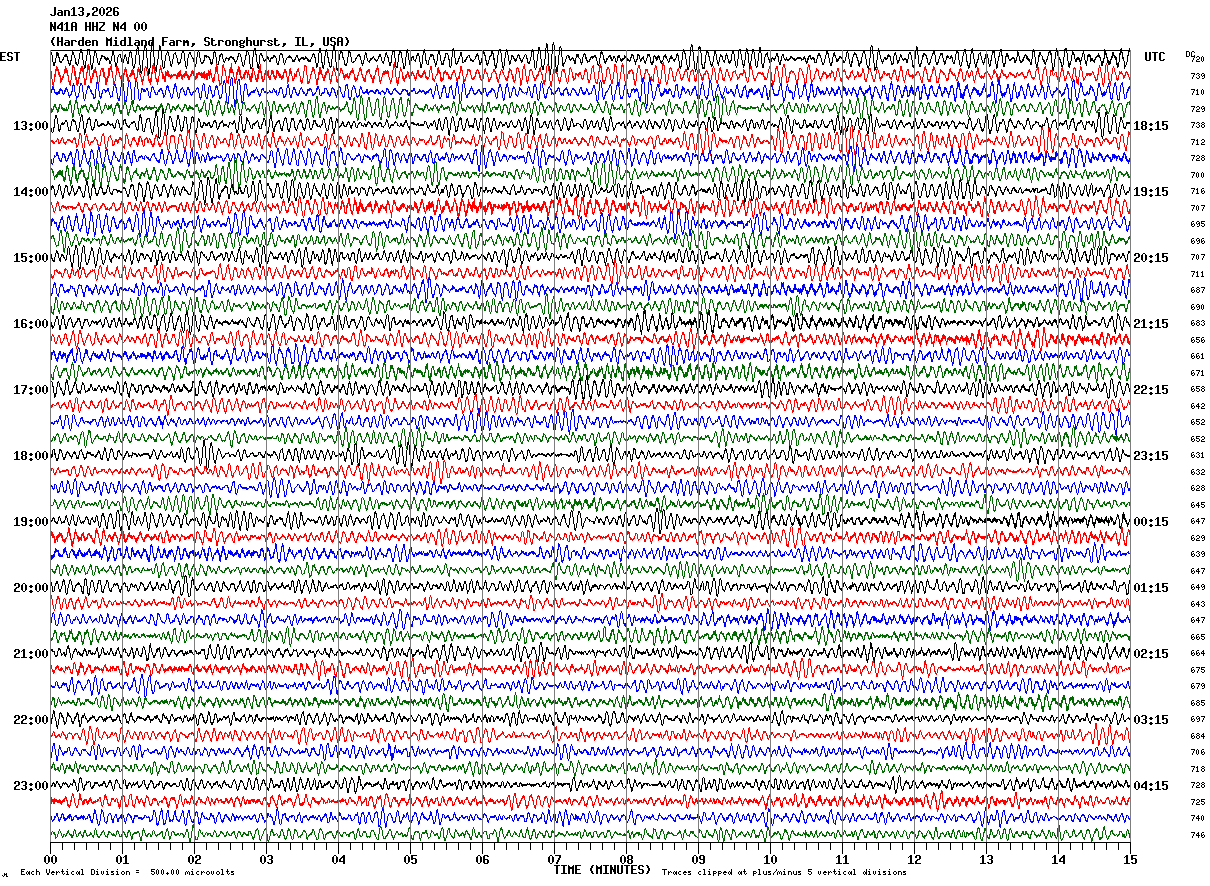Screen dimensions: 1210x886
Task: Click the DC offset value "671"
Action: pos(1197,373)
